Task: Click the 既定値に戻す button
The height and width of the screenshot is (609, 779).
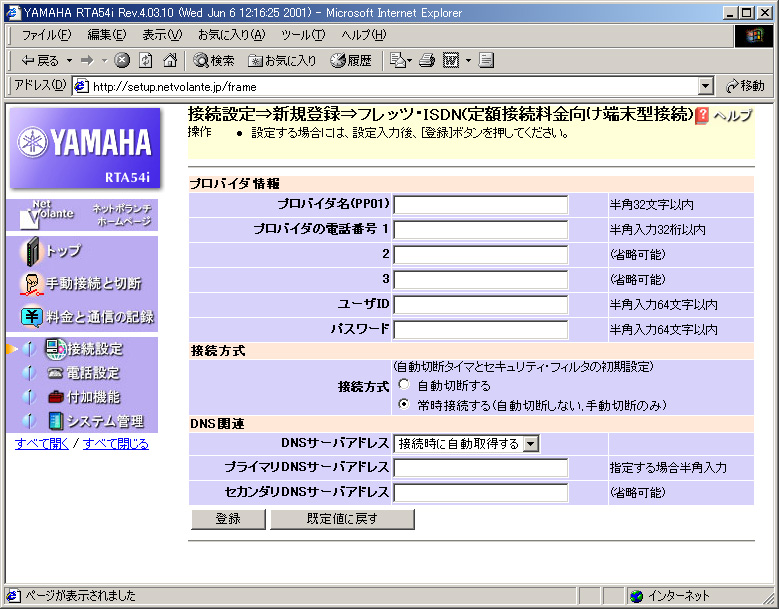Action: point(342,519)
